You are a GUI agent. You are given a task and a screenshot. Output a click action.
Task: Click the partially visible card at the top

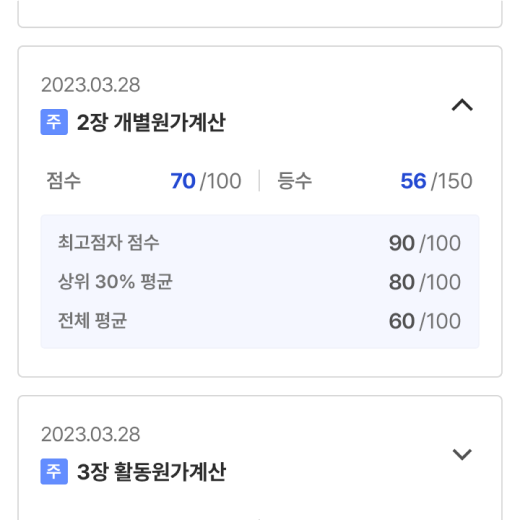(260, 13)
